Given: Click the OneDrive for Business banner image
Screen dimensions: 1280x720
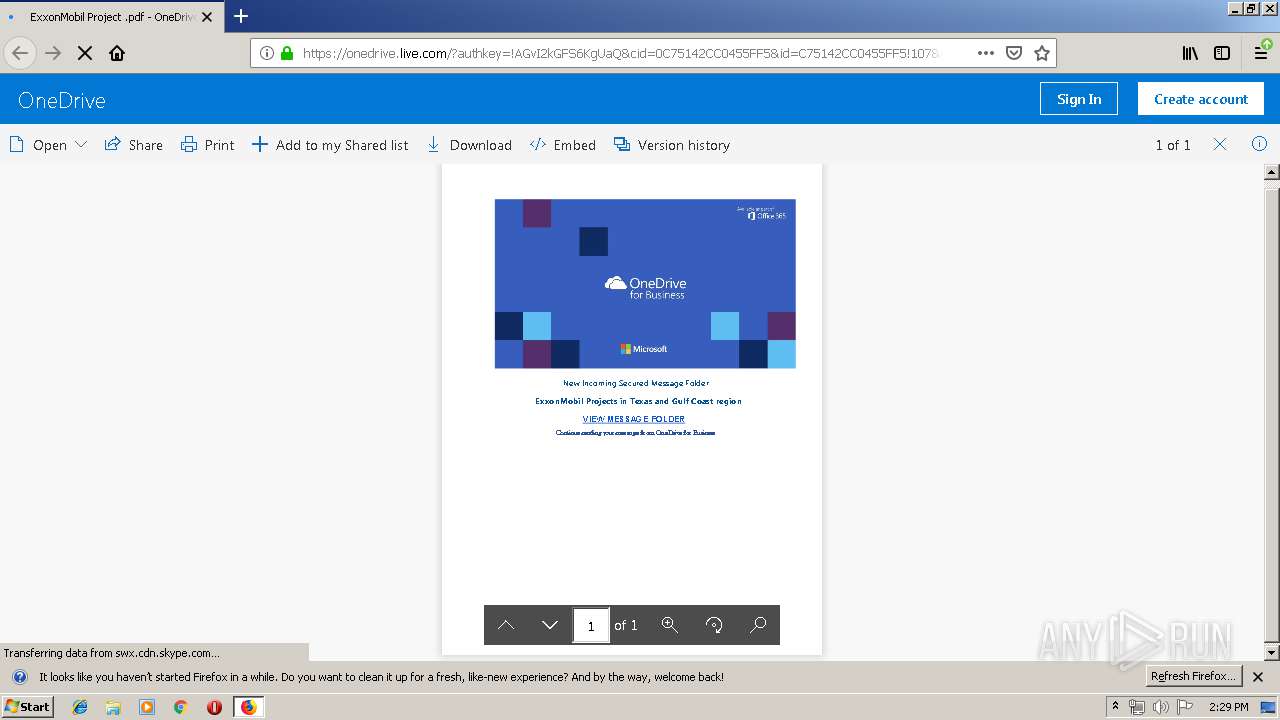Looking at the screenshot, I should 645,283.
